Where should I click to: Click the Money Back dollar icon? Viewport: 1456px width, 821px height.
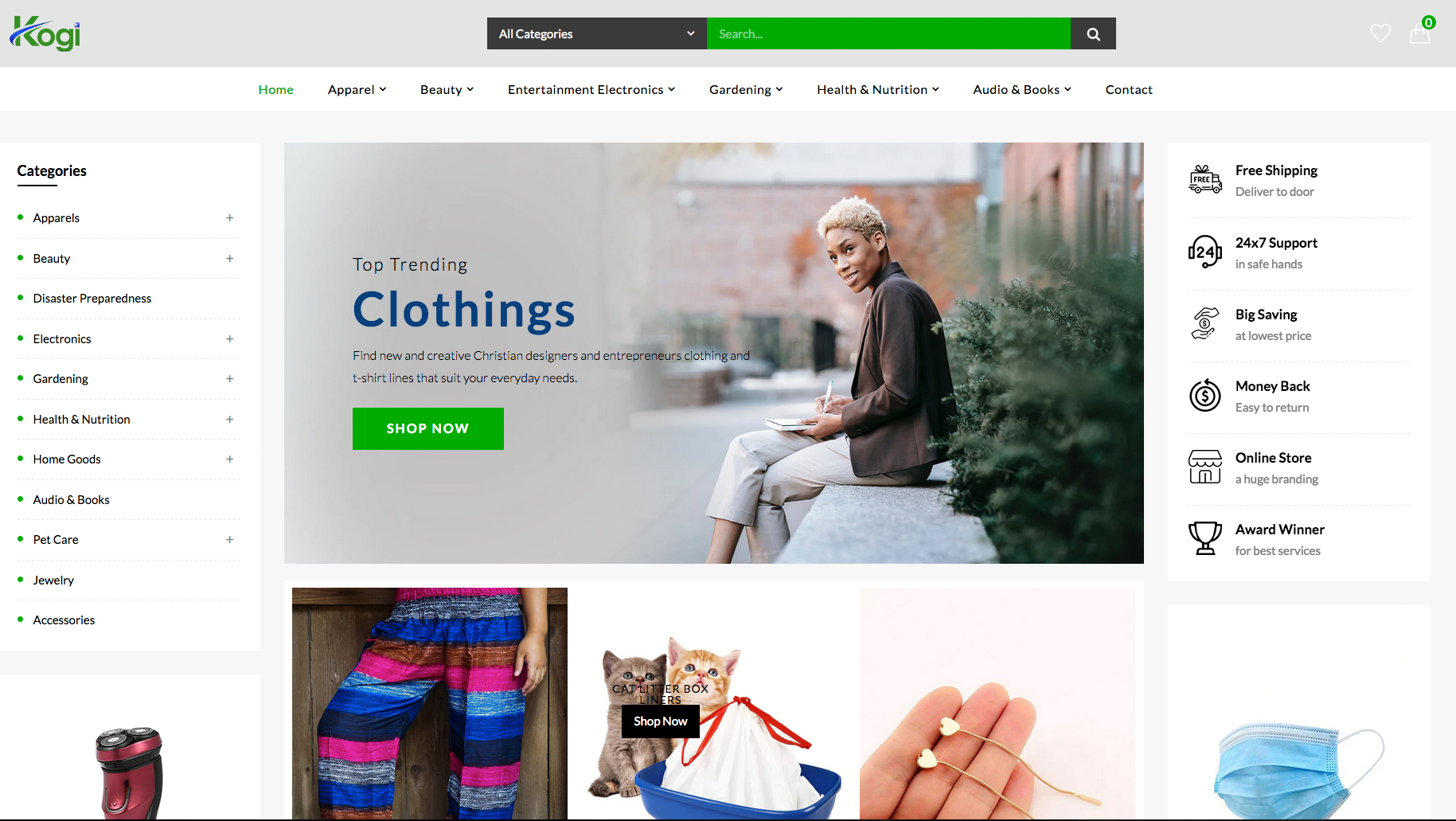click(1205, 395)
